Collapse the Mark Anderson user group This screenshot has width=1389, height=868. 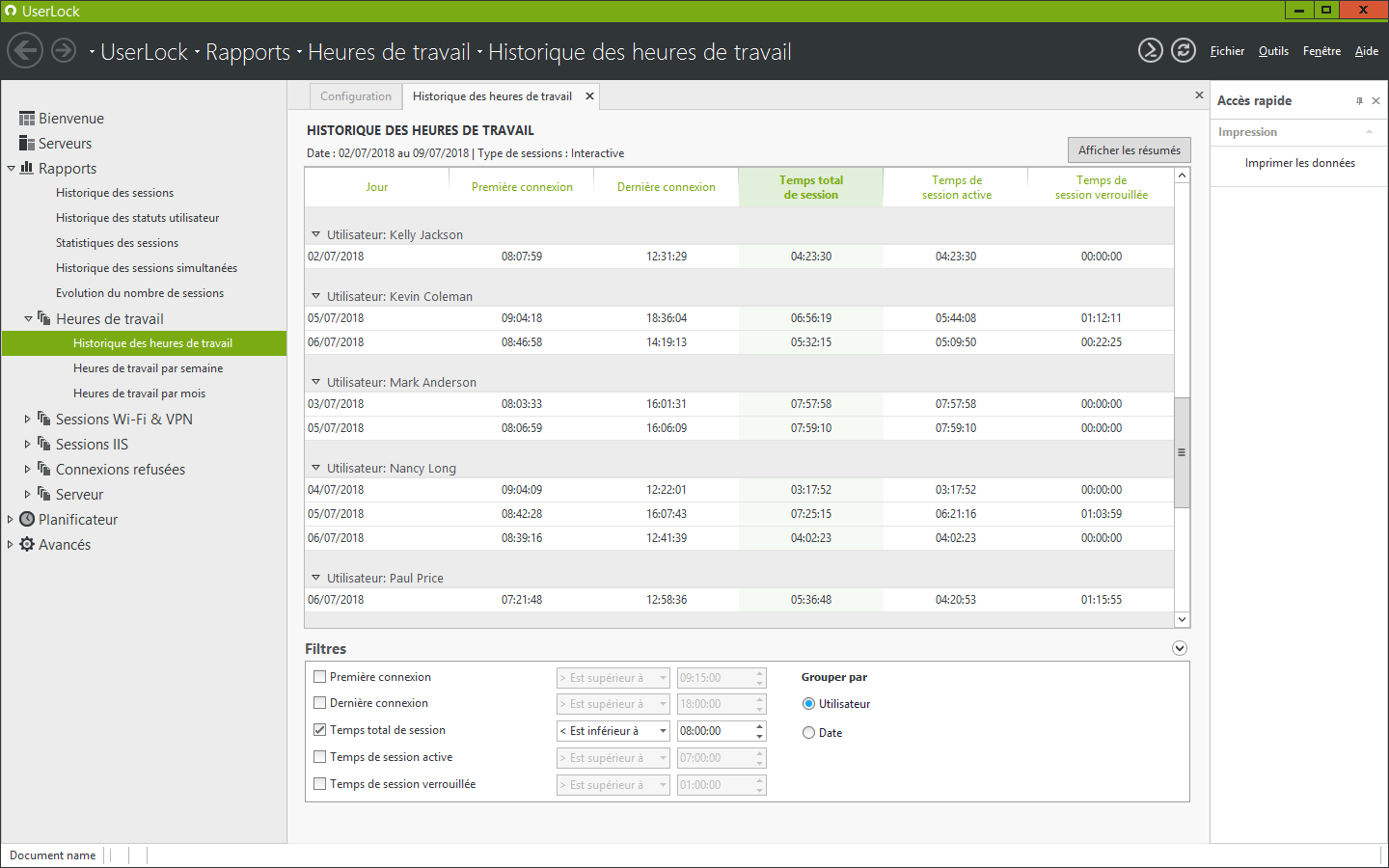point(315,382)
